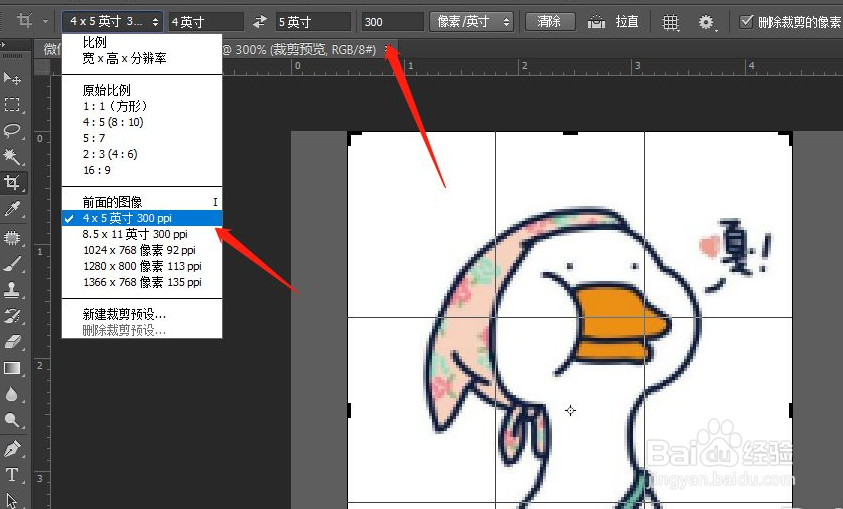Click the resolution field showing 300

click(392, 22)
